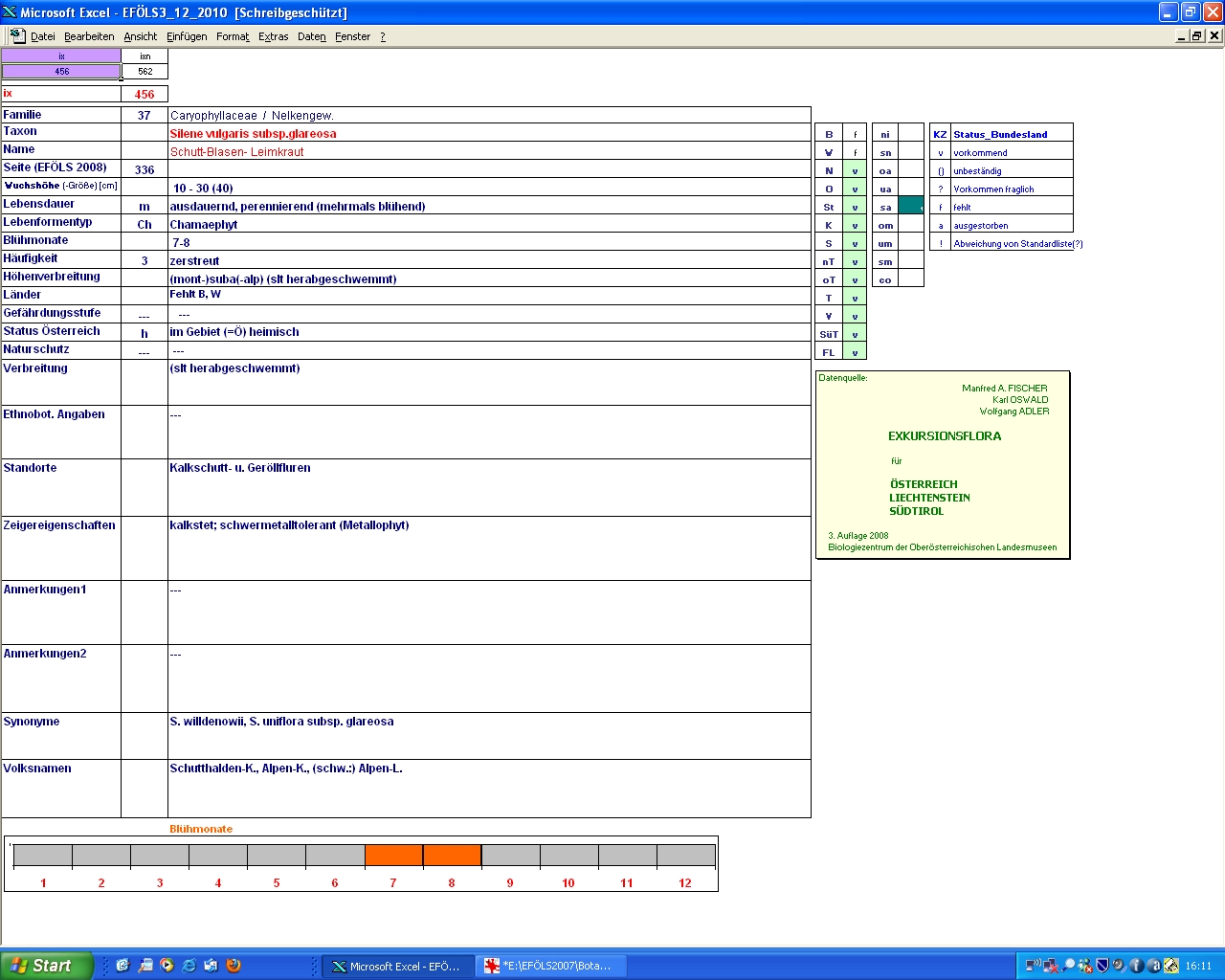This screenshot has width=1225, height=980.
Task: Open the Format menu
Action: (233, 36)
